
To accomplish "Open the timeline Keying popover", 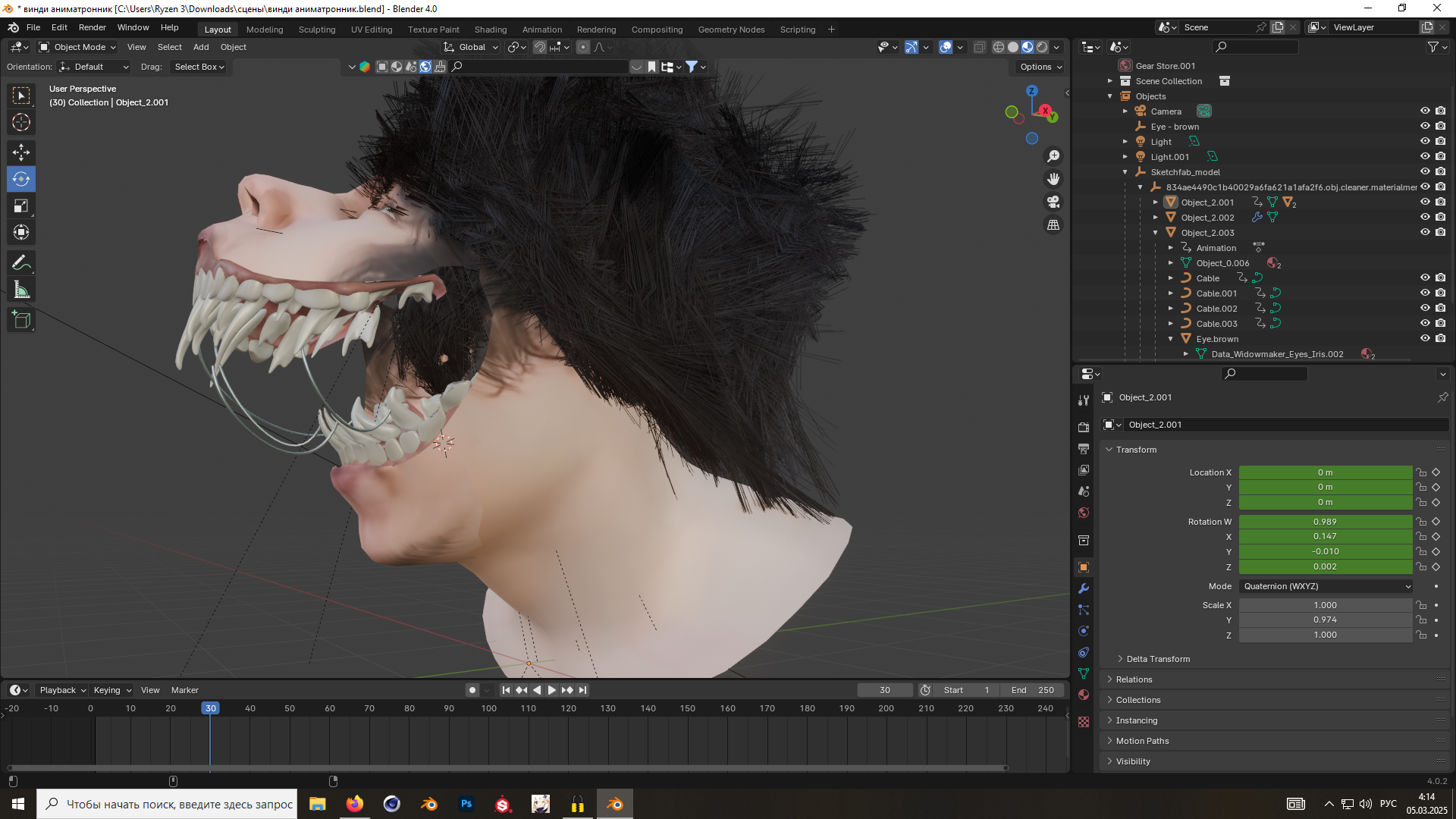I will coord(112,690).
